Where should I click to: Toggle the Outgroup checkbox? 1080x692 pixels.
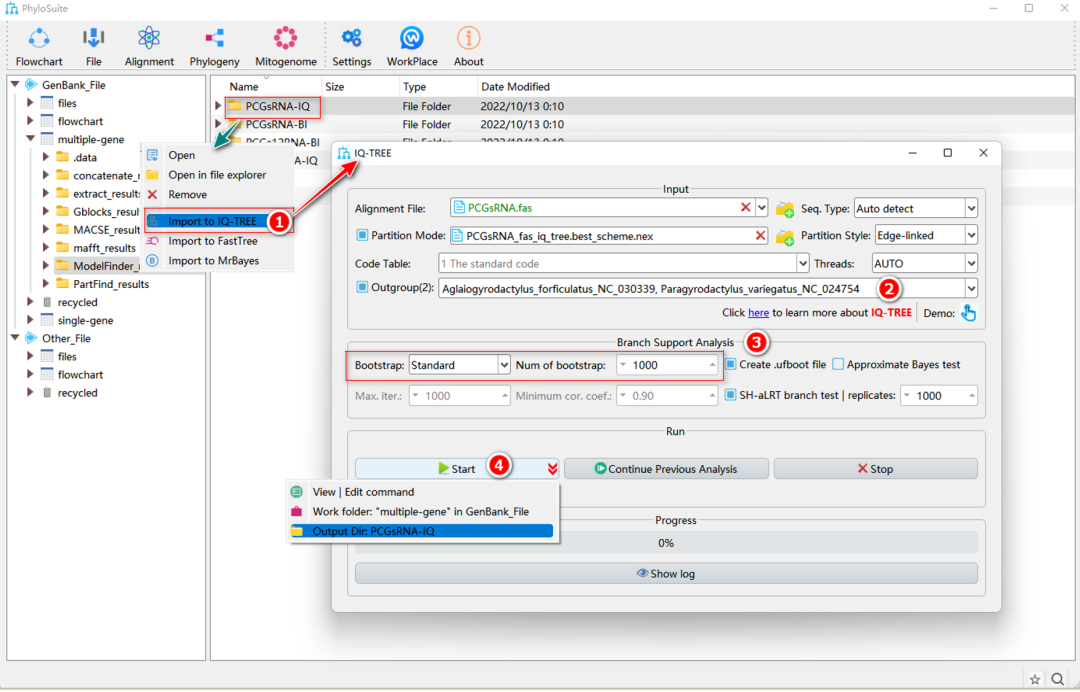tap(362, 287)
